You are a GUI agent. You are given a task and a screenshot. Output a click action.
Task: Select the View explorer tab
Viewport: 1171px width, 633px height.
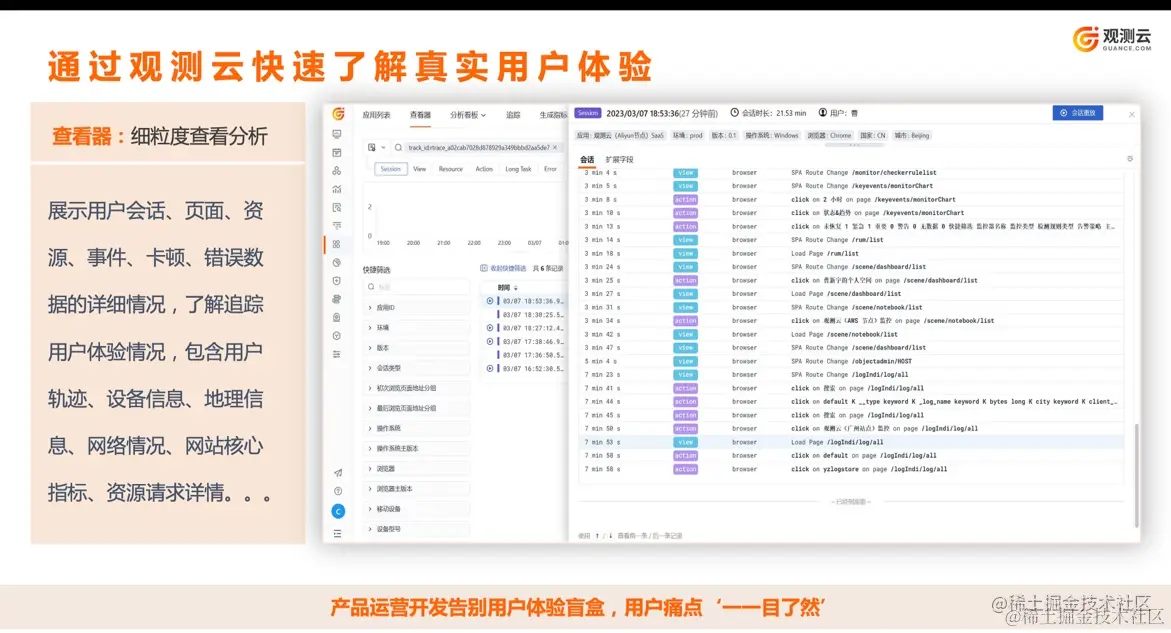(420, 169)
